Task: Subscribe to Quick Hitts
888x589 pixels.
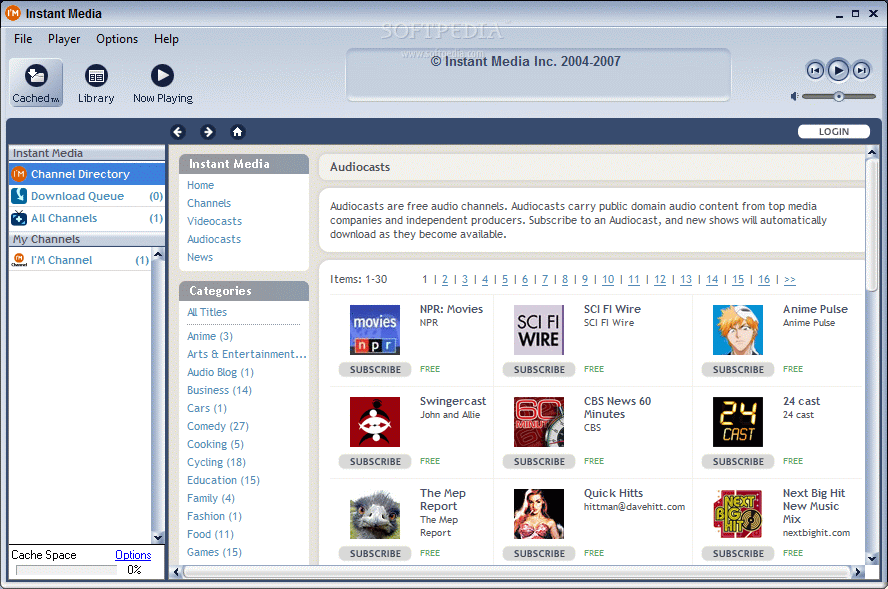Action: [539, 553]
